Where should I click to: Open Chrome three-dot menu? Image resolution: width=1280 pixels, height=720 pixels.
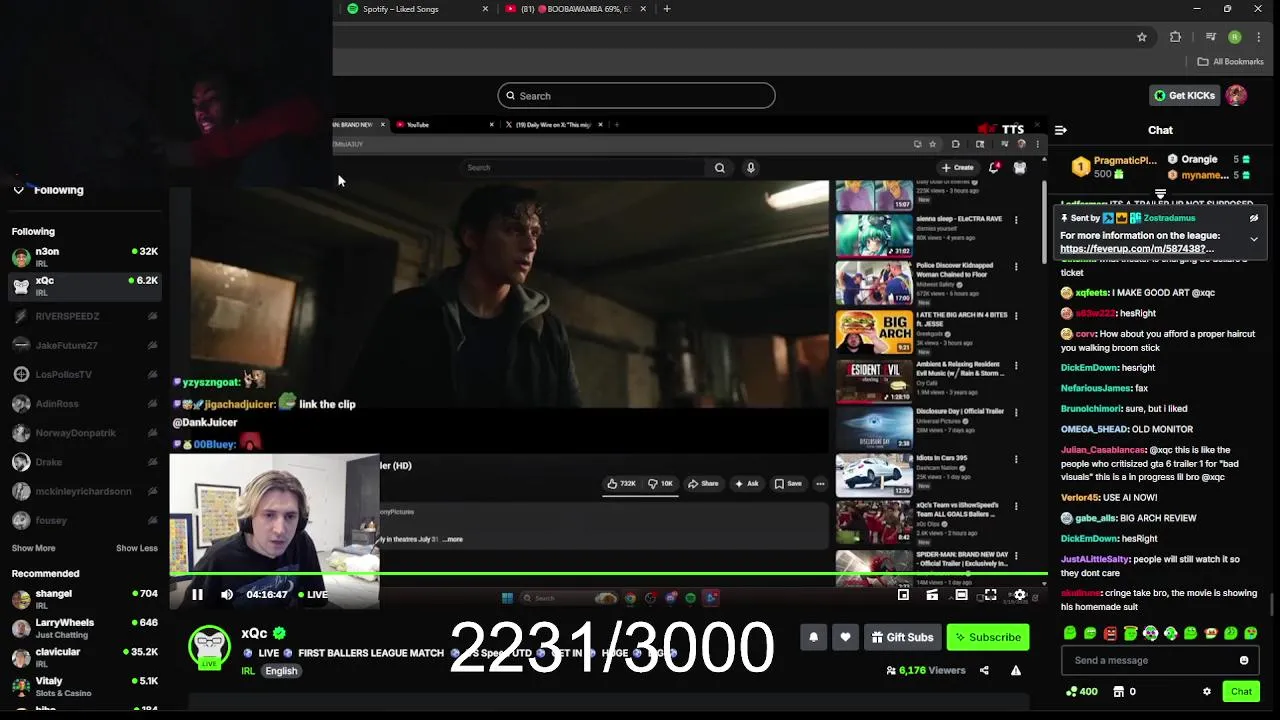tap(1258, 37)
